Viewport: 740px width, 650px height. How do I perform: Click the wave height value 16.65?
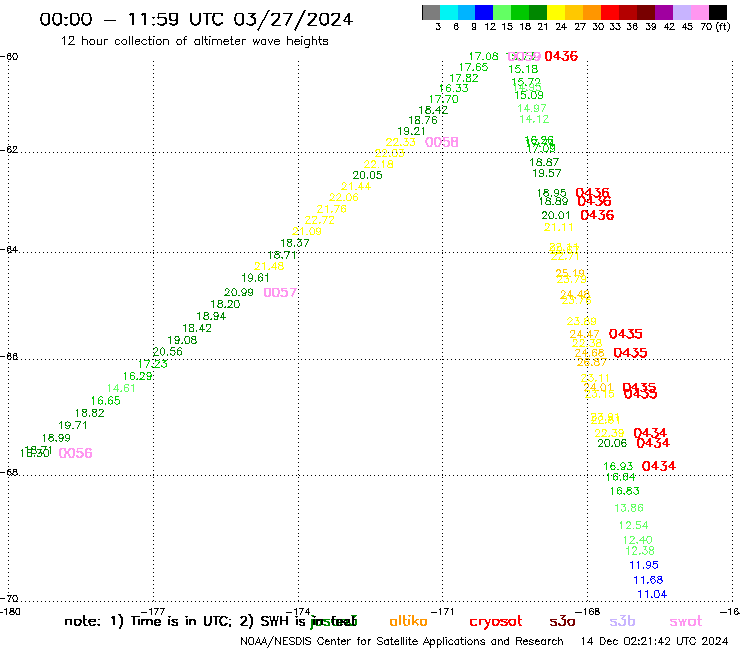pyautogui.click(x=106, y=401)
